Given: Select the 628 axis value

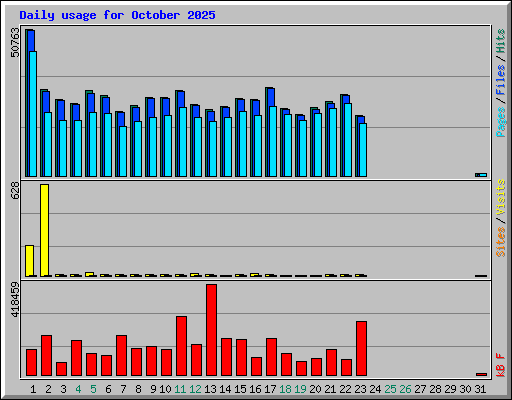Looking at the screenshot, I should (x=15, y=191).
